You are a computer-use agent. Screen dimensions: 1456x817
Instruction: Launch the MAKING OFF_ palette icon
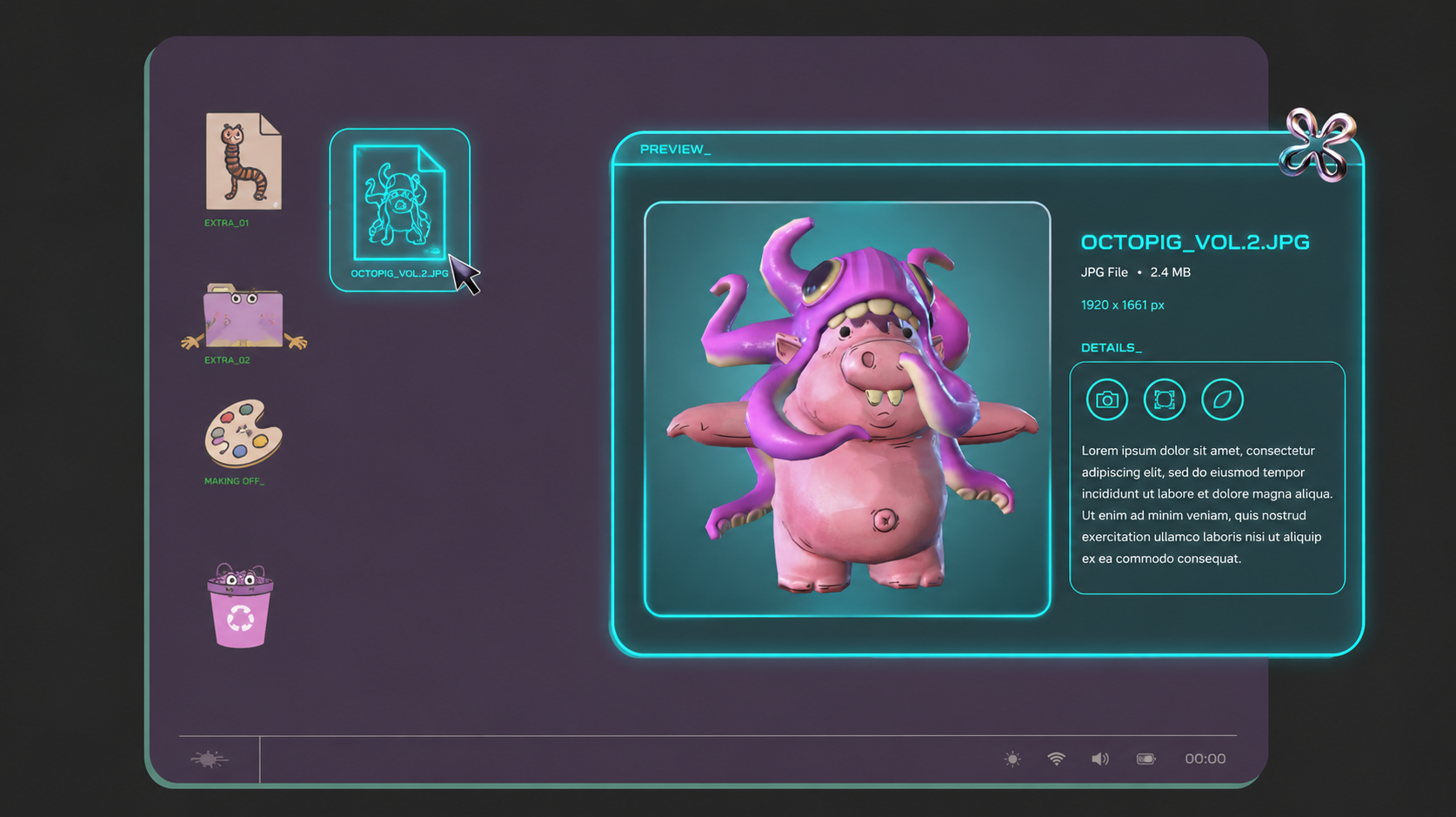coord(244,433)
